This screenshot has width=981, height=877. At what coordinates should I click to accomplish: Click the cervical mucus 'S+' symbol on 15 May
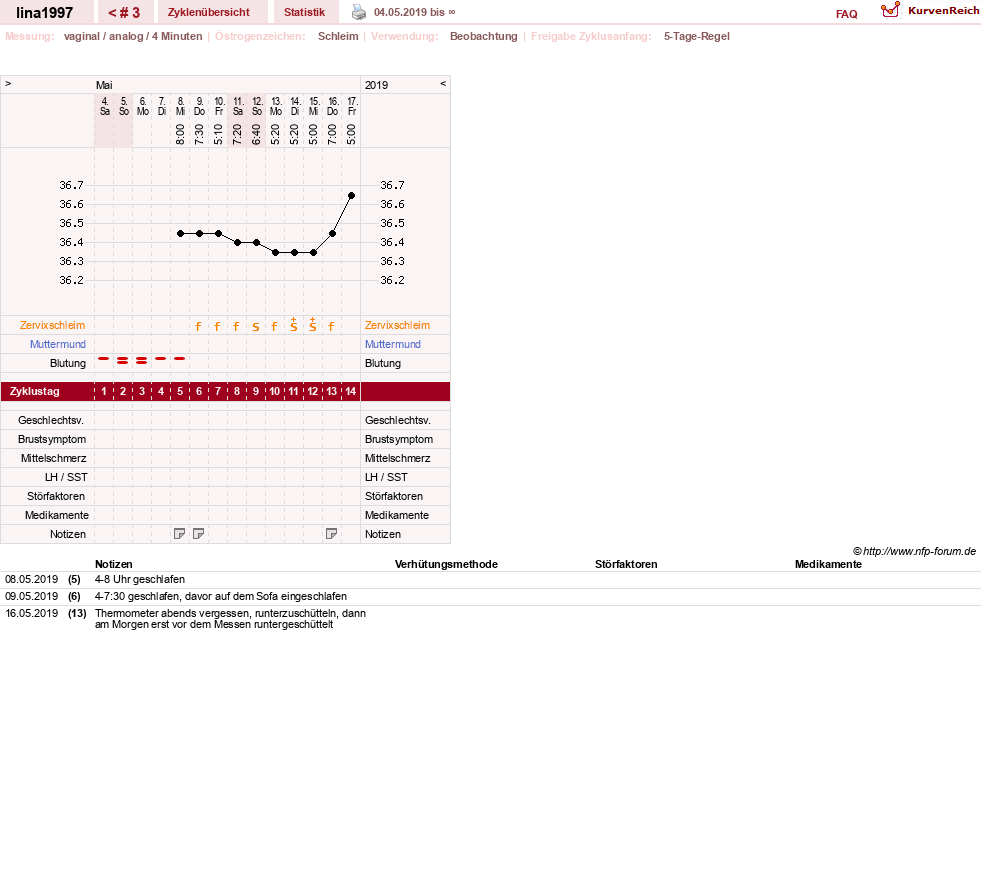[312, 325]
